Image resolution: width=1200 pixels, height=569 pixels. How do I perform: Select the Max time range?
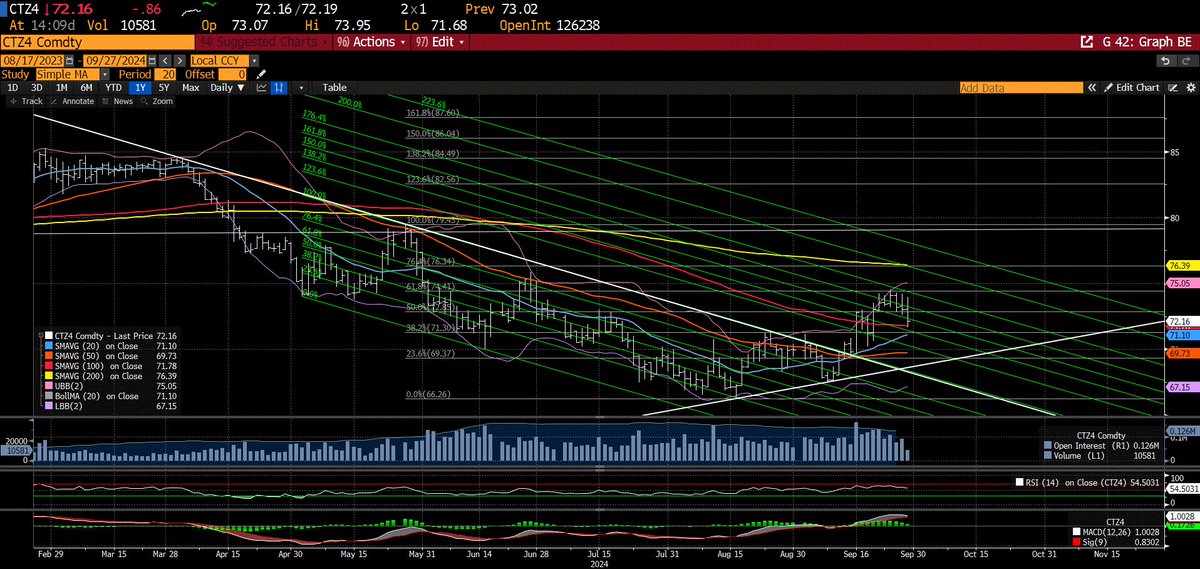coord(190,88)
